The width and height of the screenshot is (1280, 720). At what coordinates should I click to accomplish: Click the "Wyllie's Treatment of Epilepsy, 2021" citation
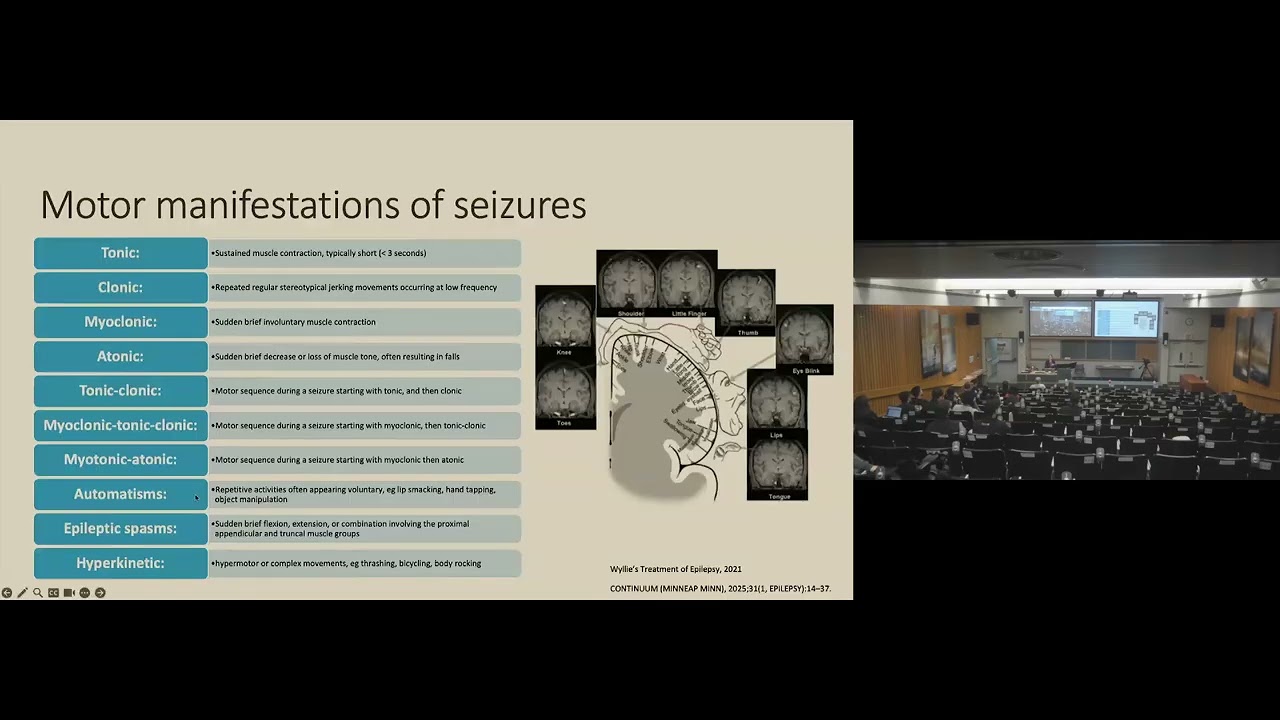676,569
